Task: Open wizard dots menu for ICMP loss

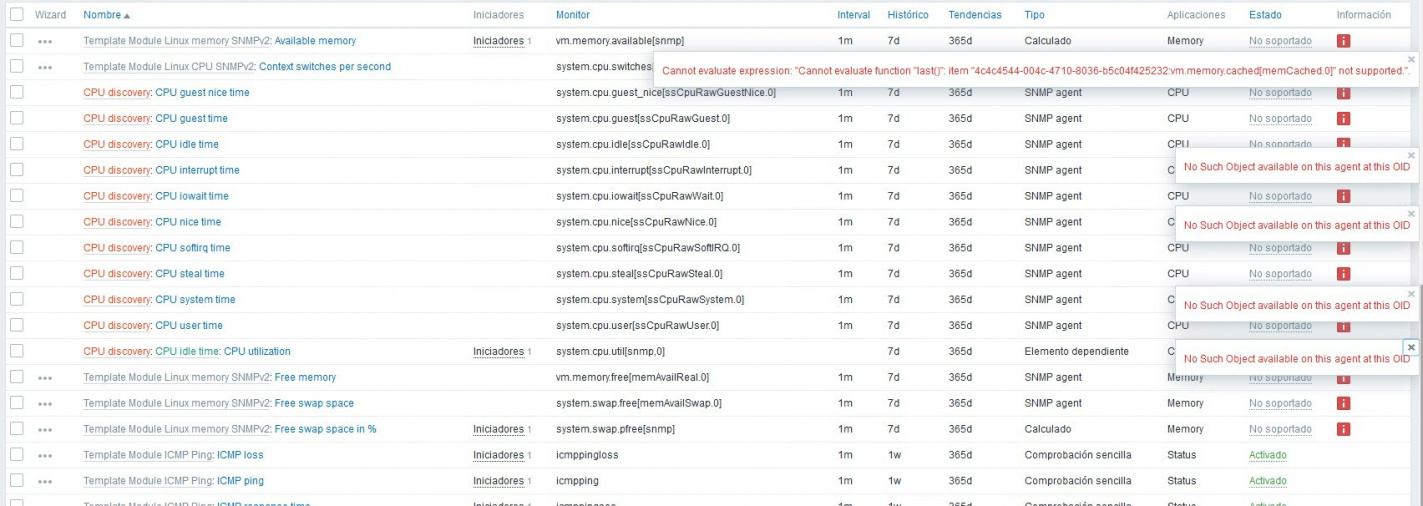Action: coord(45,456)
